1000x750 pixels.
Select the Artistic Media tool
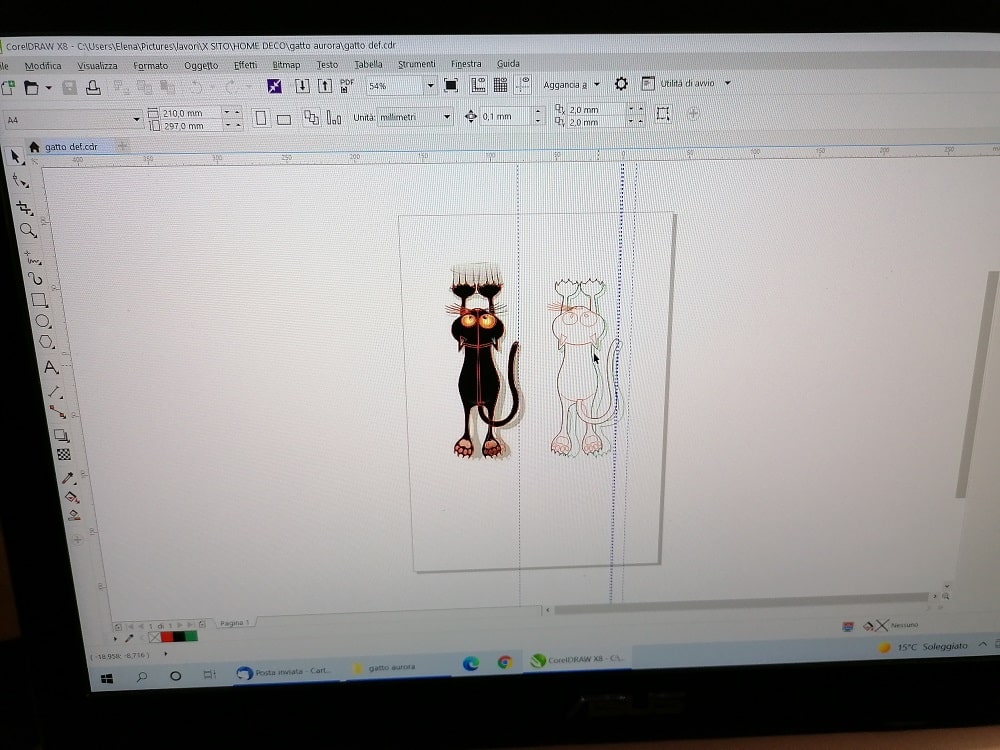[x=35, y=279]
